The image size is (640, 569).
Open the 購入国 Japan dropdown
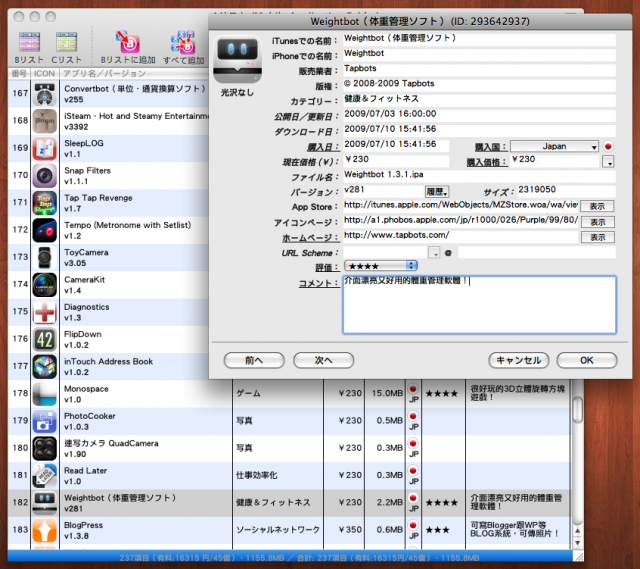(554, 147)
